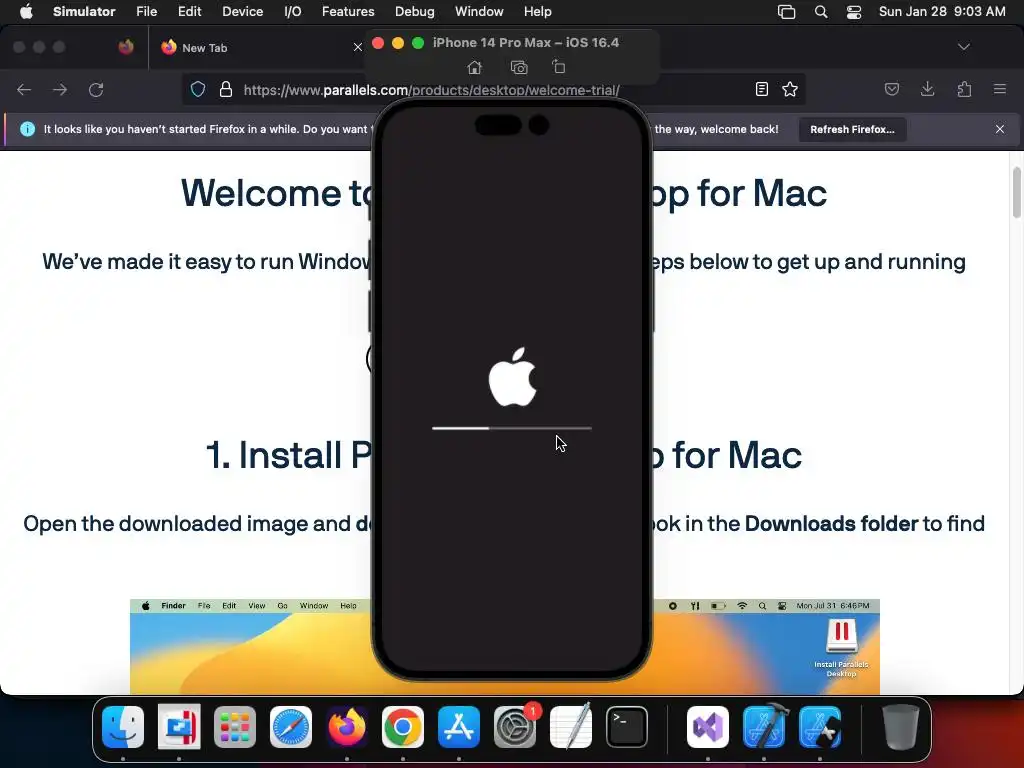Click the iPhone 14 Pro Max title text
The height and width of the screenshot is (768, 1024).
point(526,42)
